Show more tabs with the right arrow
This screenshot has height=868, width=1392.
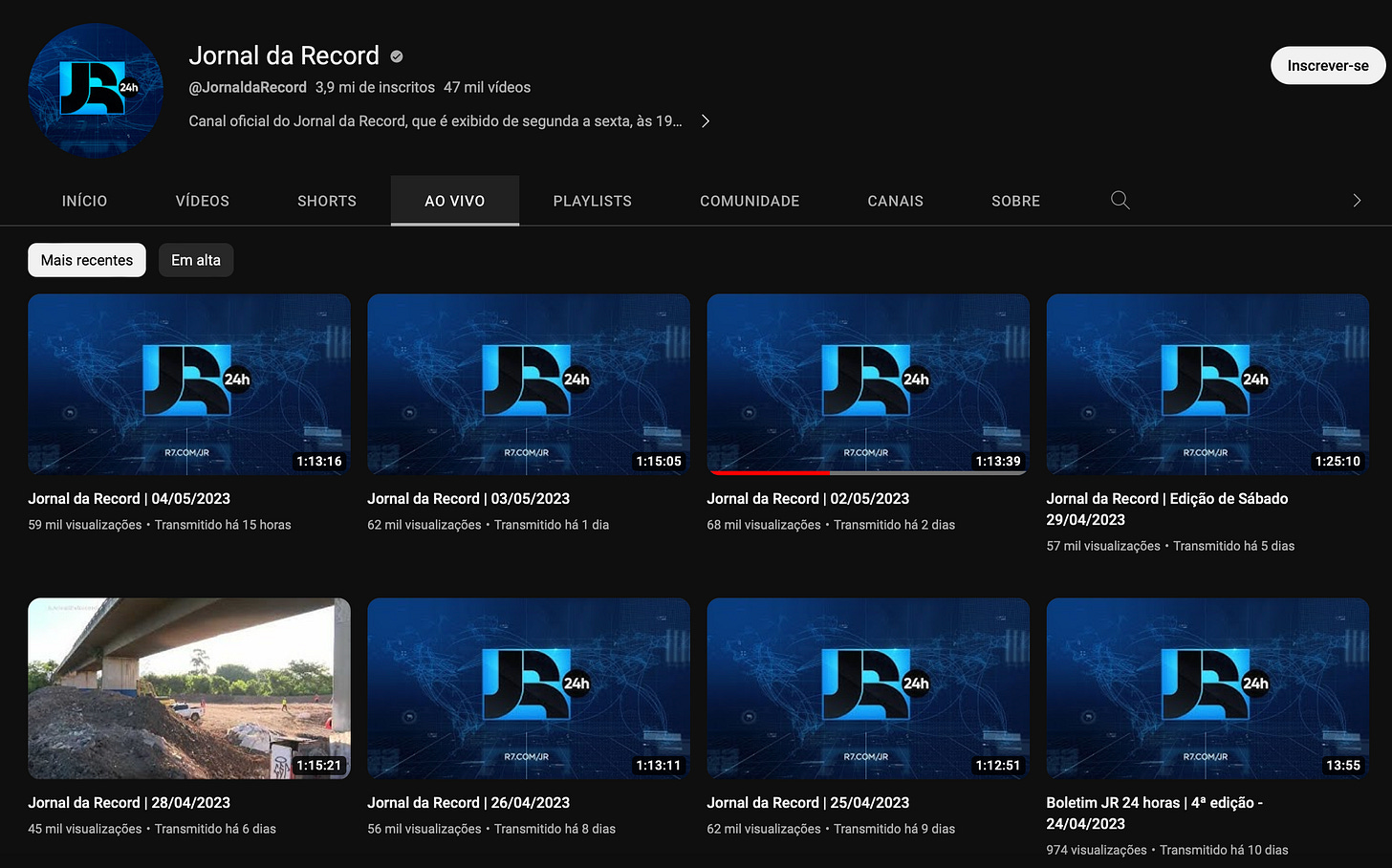[x=1356, y=200]
